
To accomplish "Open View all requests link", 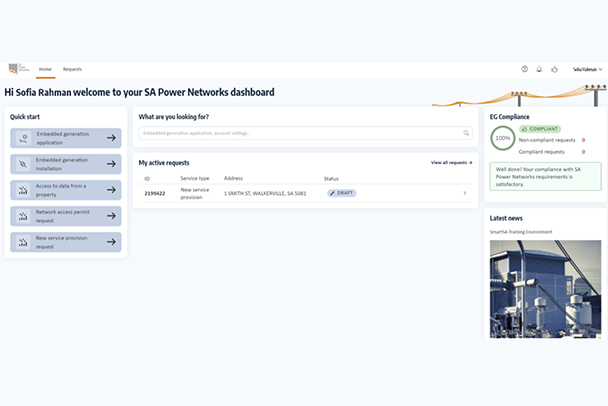I will [x=451, y=162].
